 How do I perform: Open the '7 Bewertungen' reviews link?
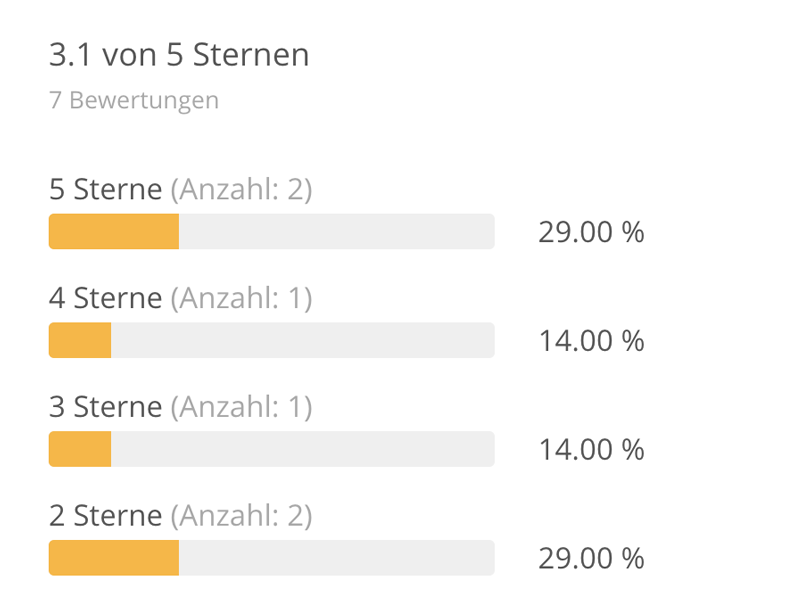click(134, 100)
